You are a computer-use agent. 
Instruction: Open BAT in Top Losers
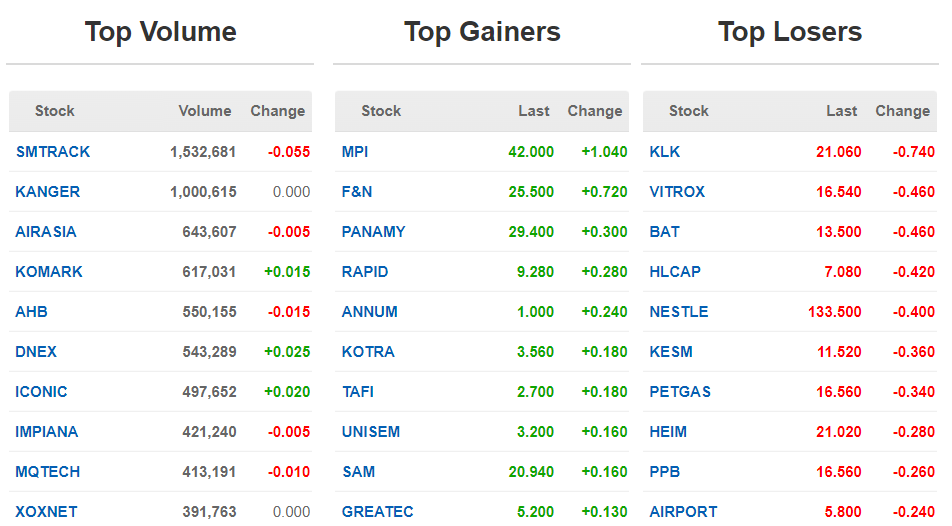point(665,232)
